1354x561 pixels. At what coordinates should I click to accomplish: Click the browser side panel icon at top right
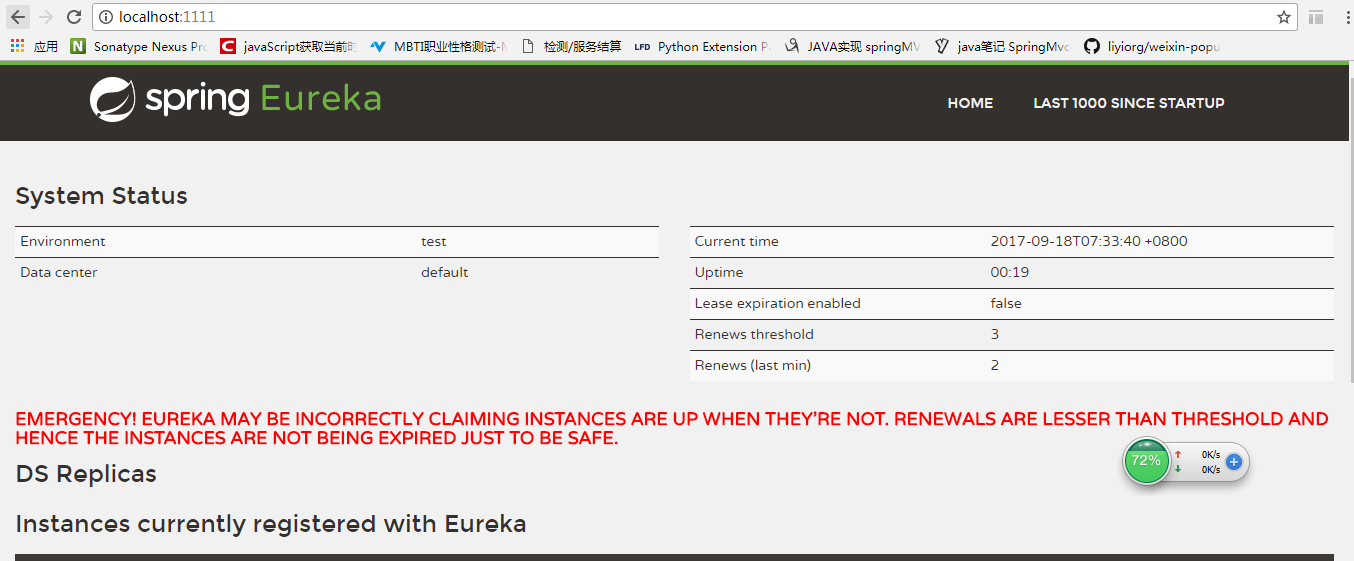[x=1316, y=17]
